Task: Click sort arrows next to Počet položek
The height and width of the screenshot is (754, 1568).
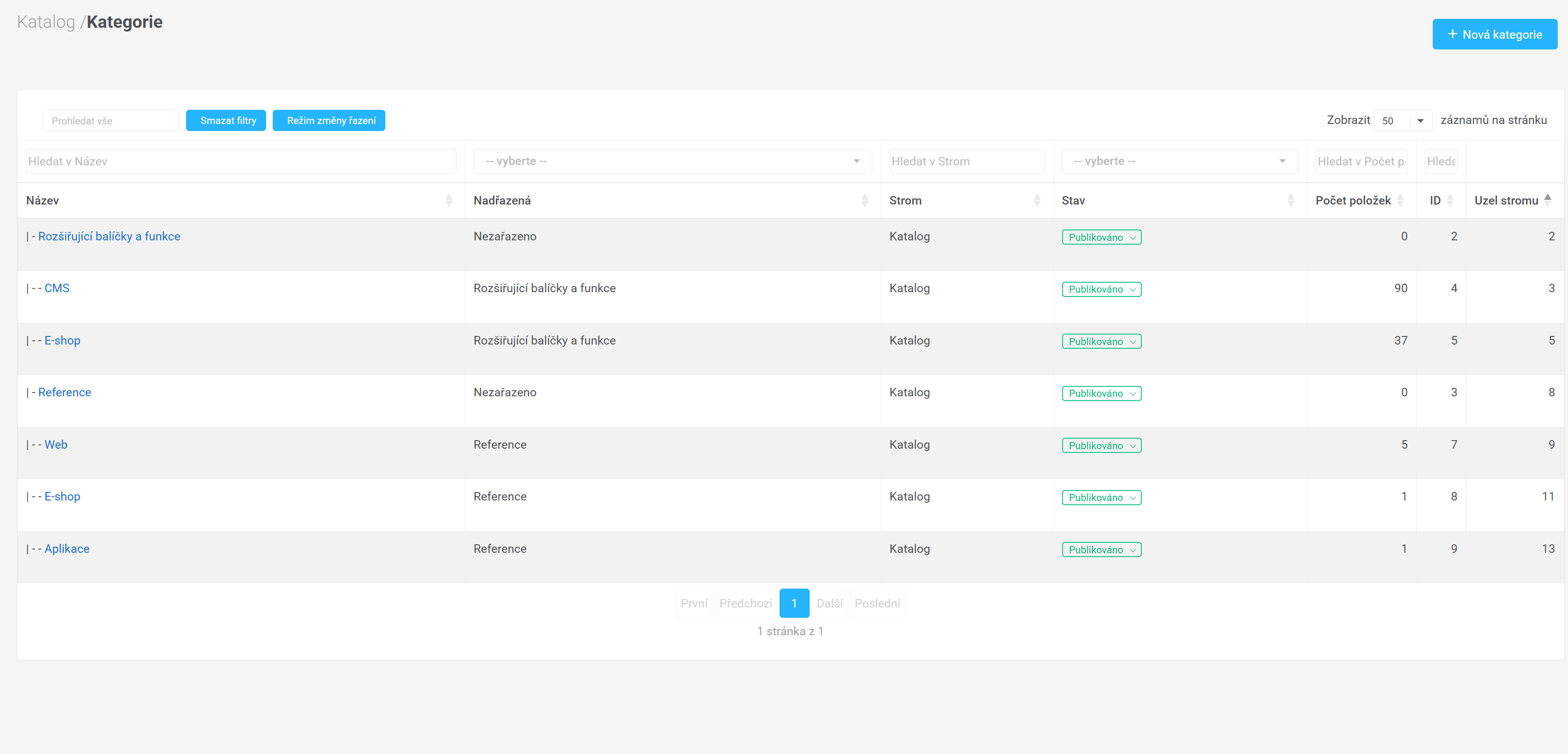Action: pyautogui.click(x=1400, y=200)
